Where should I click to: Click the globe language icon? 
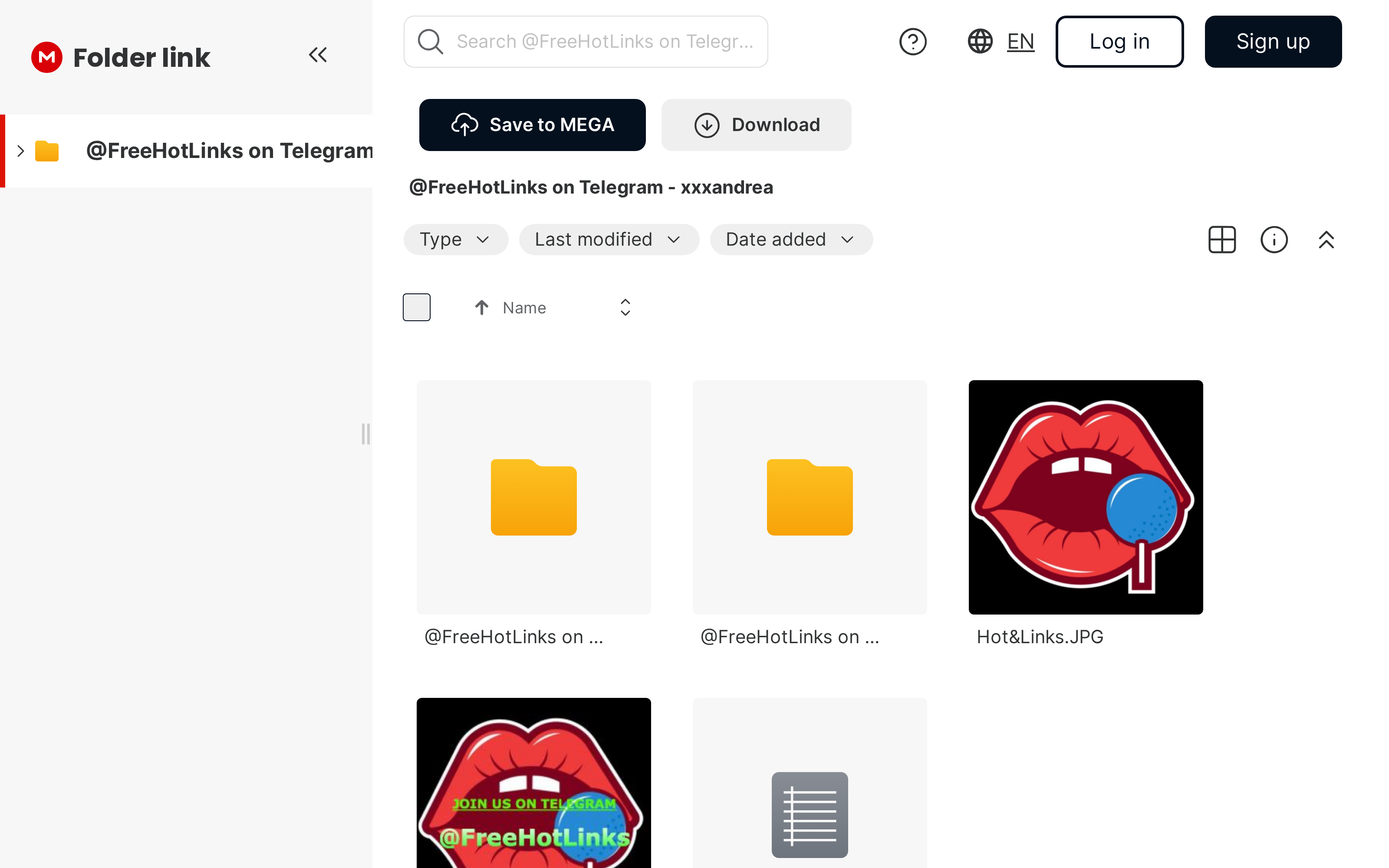980,41
